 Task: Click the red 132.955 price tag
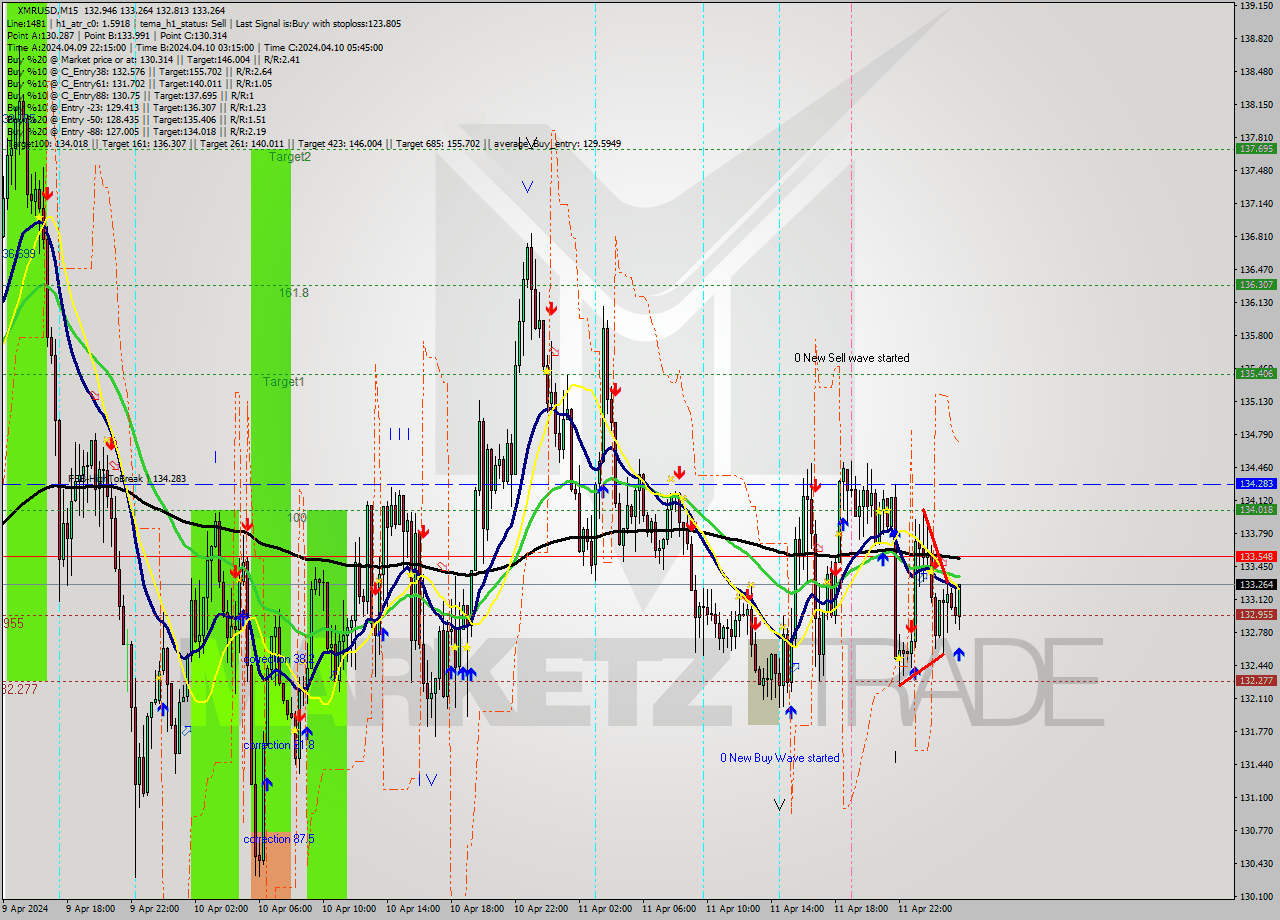coord(1256,614)
